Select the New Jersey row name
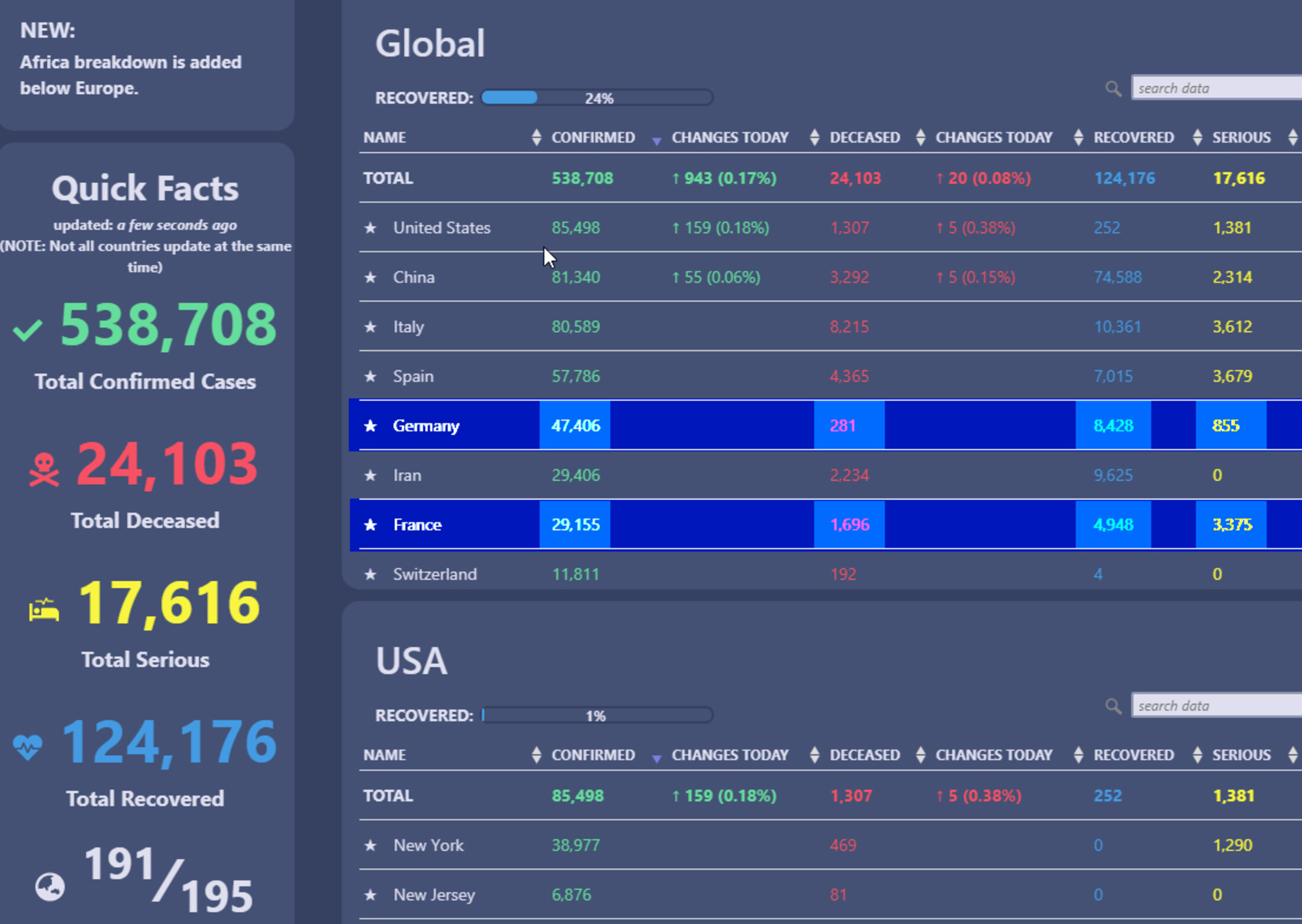 434,894
